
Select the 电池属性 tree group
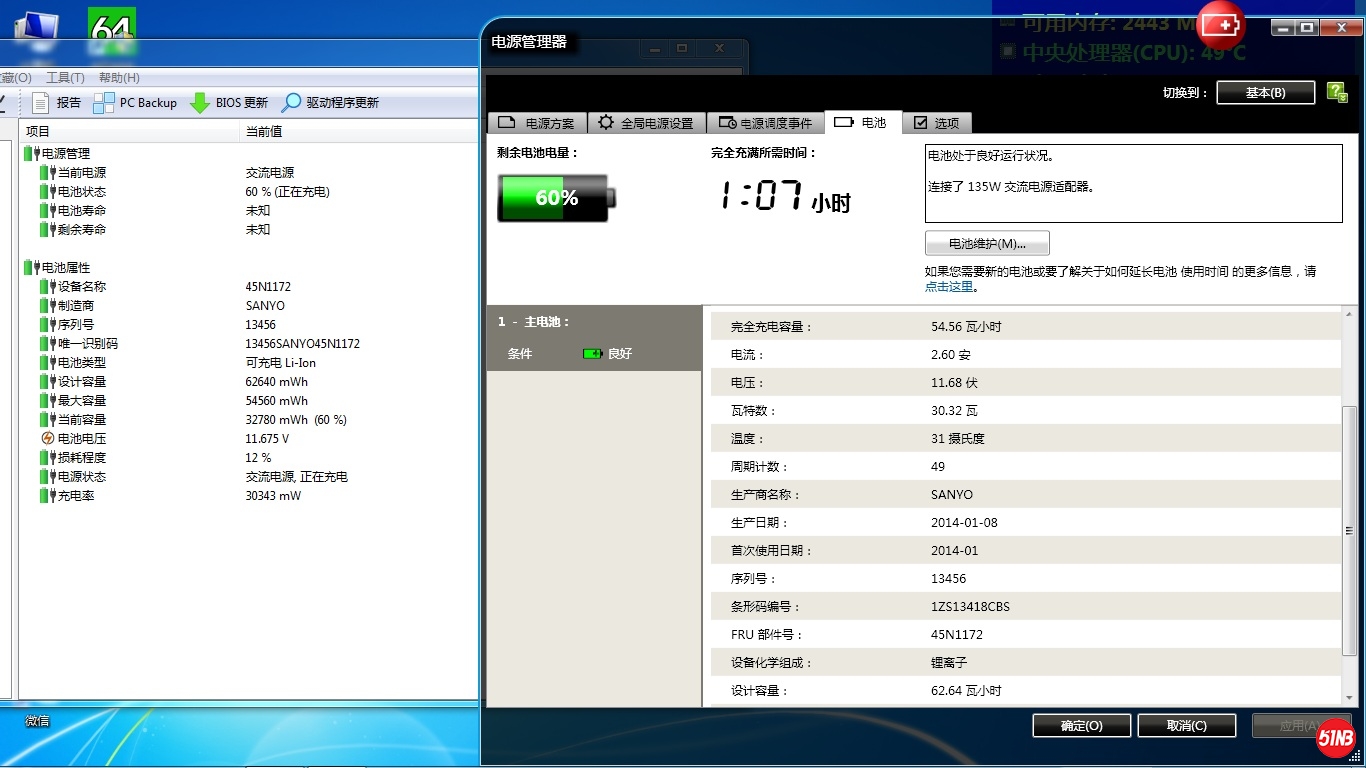pyautogui.click(x=65, y=267)
